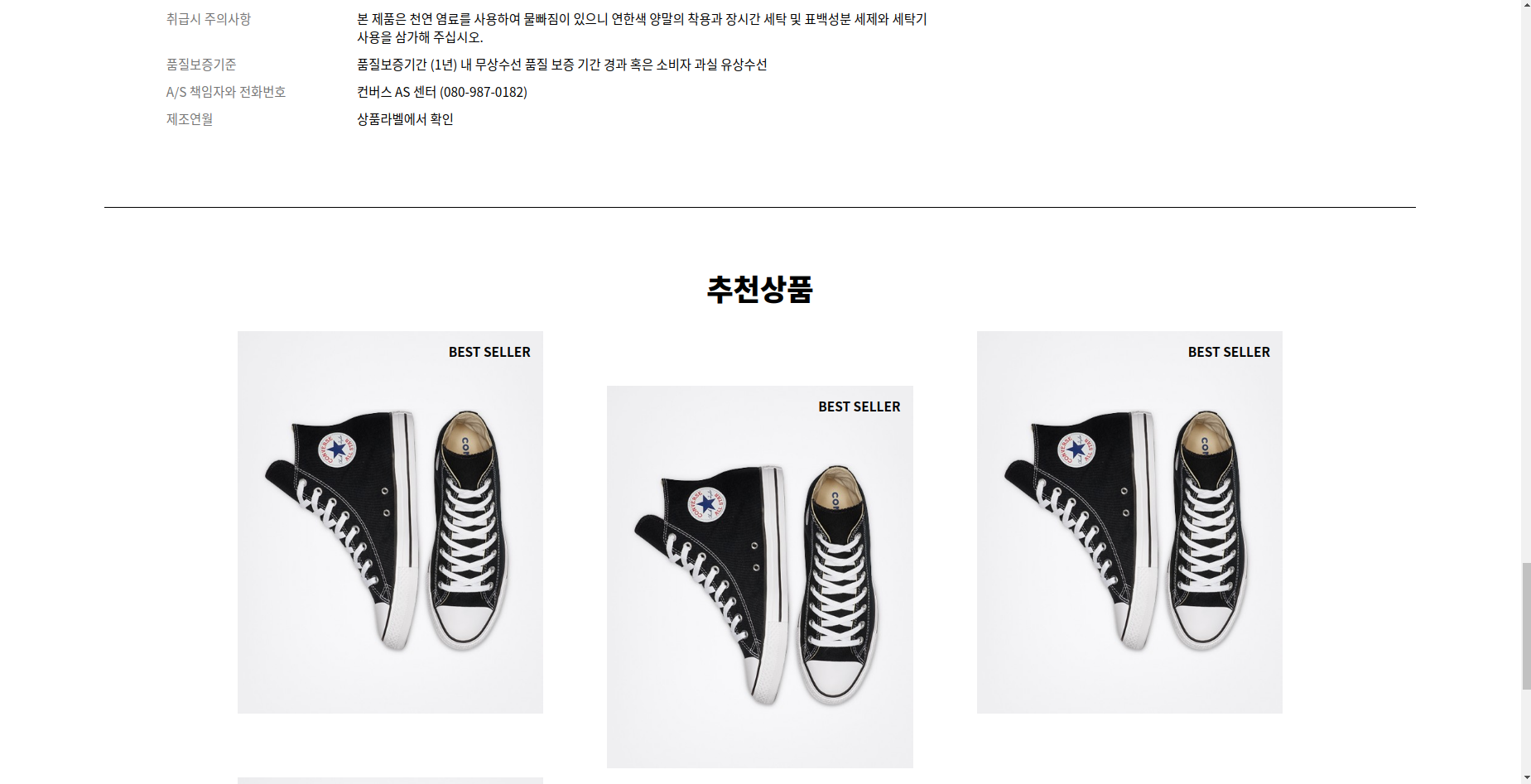Image resolution: width=1531 pixels, height=784 pixels.
Task: Click the Converse star logo on third recommended shoe
Action: [1076, 450]
